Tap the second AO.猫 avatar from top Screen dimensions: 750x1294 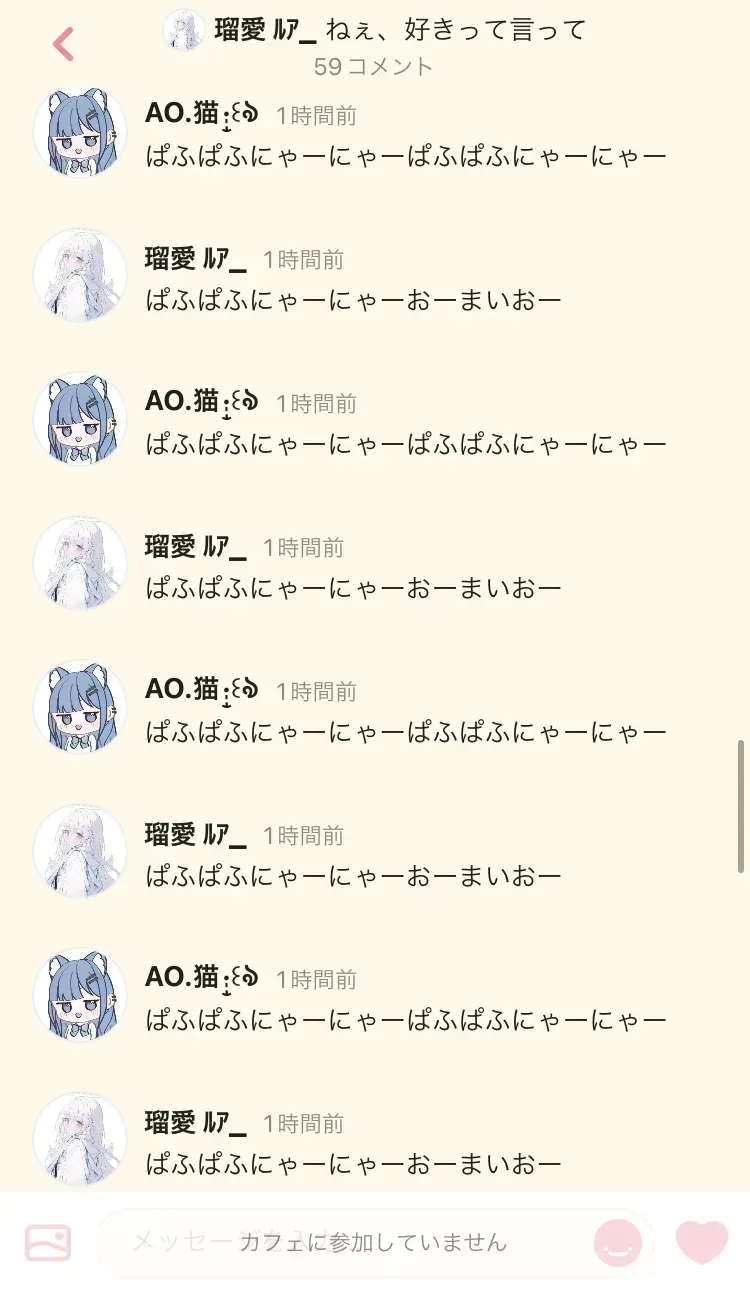[80, 419]
